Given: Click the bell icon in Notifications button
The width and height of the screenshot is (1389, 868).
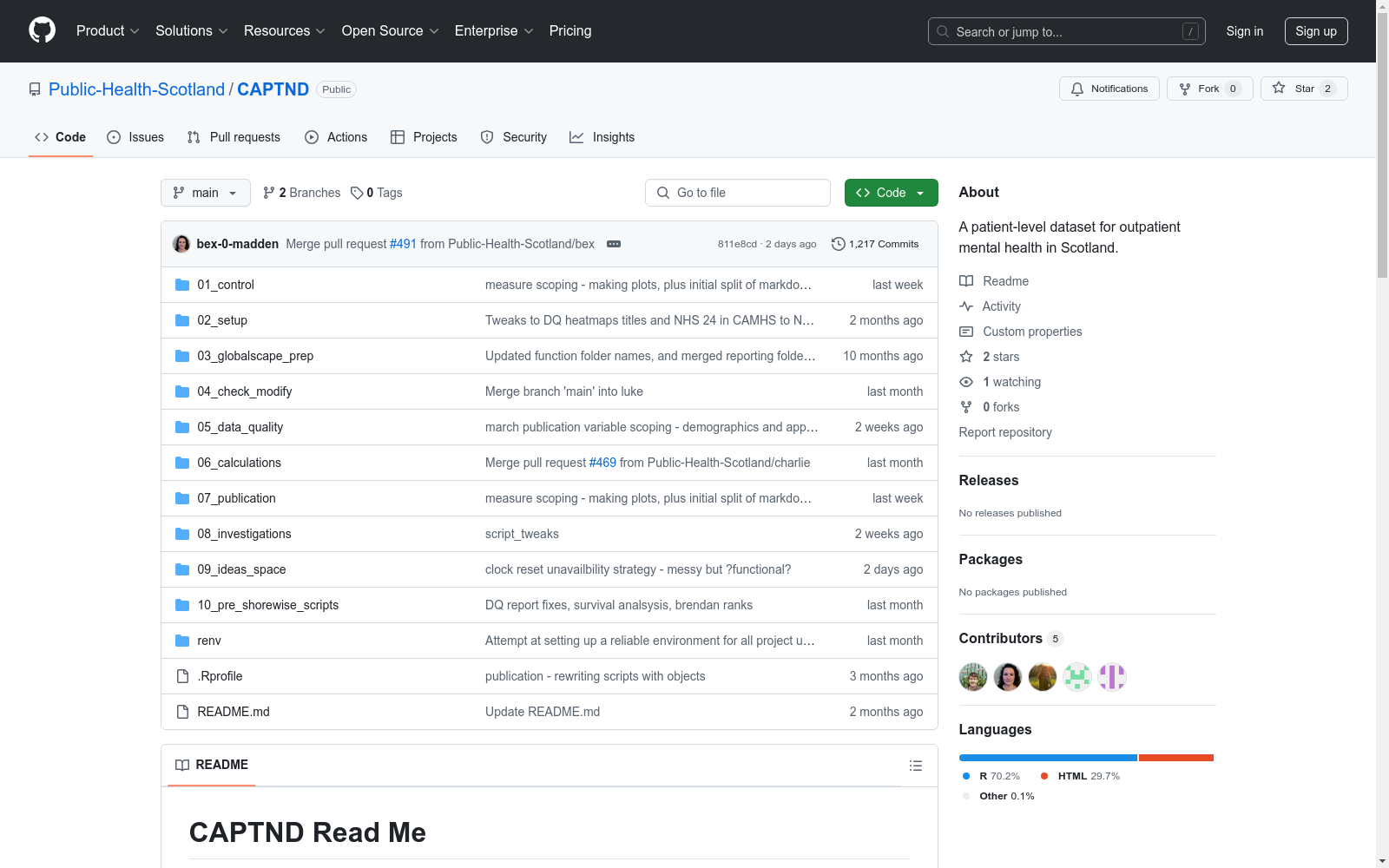Looking at the screenshot, I should point(1077,89).
